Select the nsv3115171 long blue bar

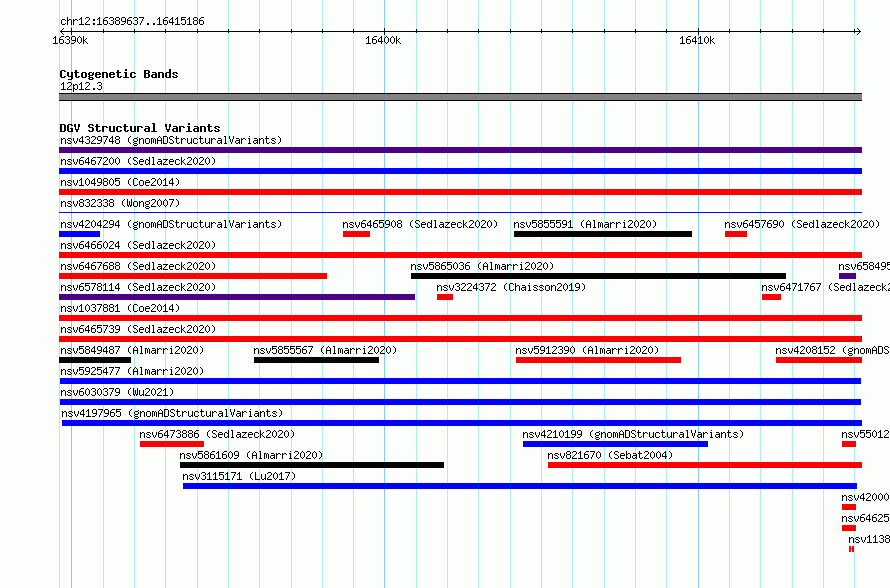520,486
